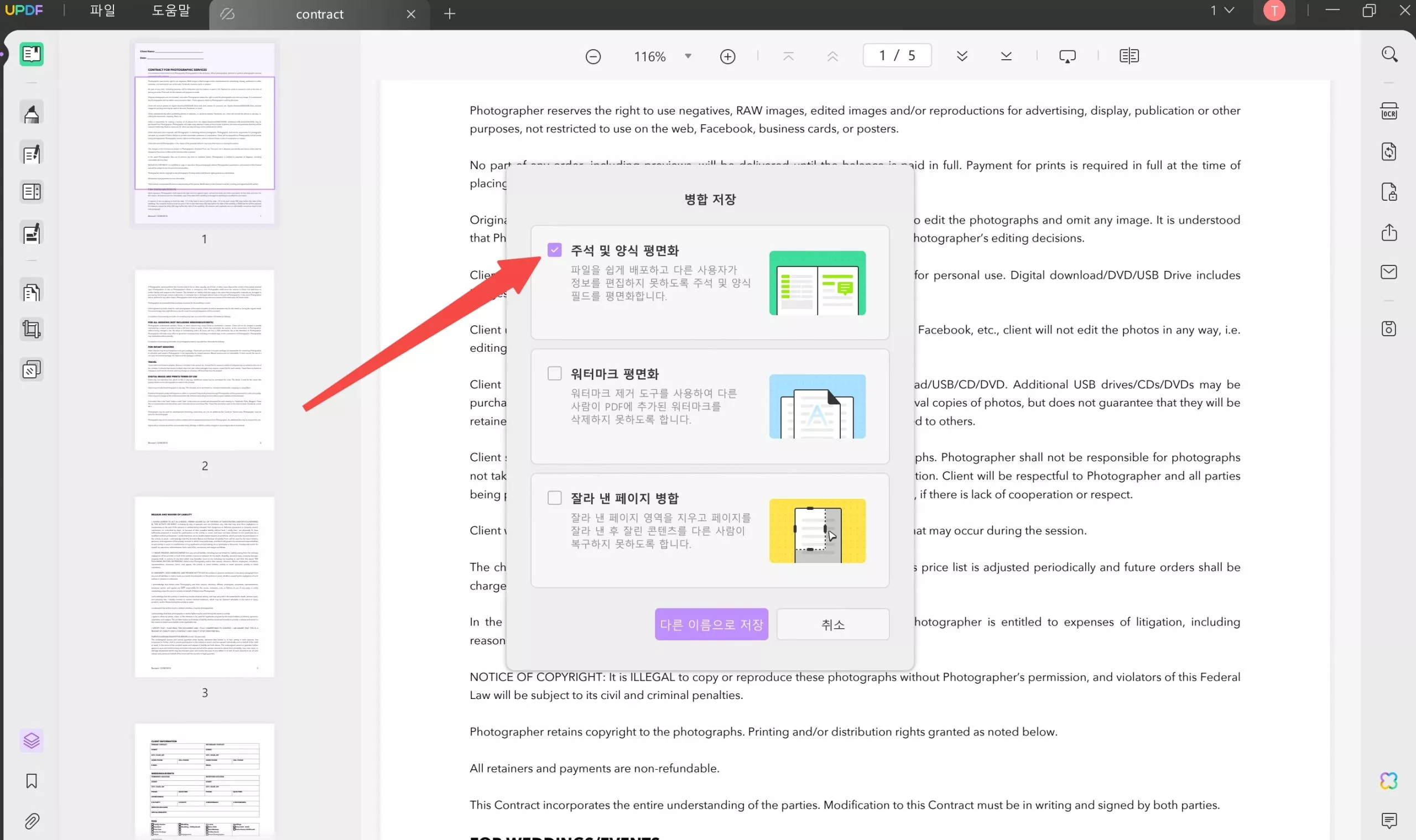Enable 잘라 낸 페이지 병합 checkbox
This screenshot has width=1416, height=840.
click(x=554, y=498)
